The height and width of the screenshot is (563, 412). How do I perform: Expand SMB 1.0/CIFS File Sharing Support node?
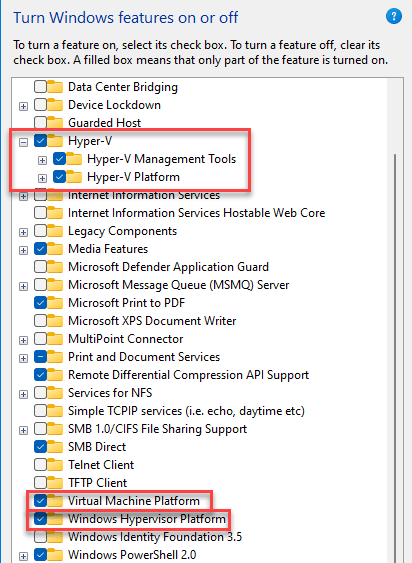(23, 430)
